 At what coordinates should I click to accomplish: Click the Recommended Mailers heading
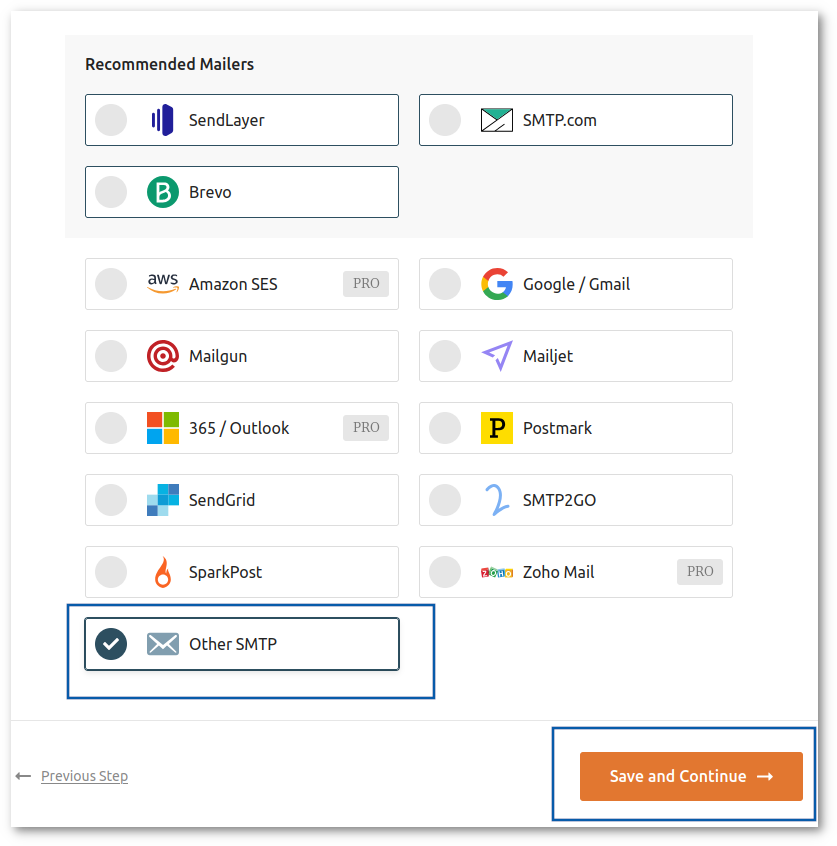tap(169, 64)
